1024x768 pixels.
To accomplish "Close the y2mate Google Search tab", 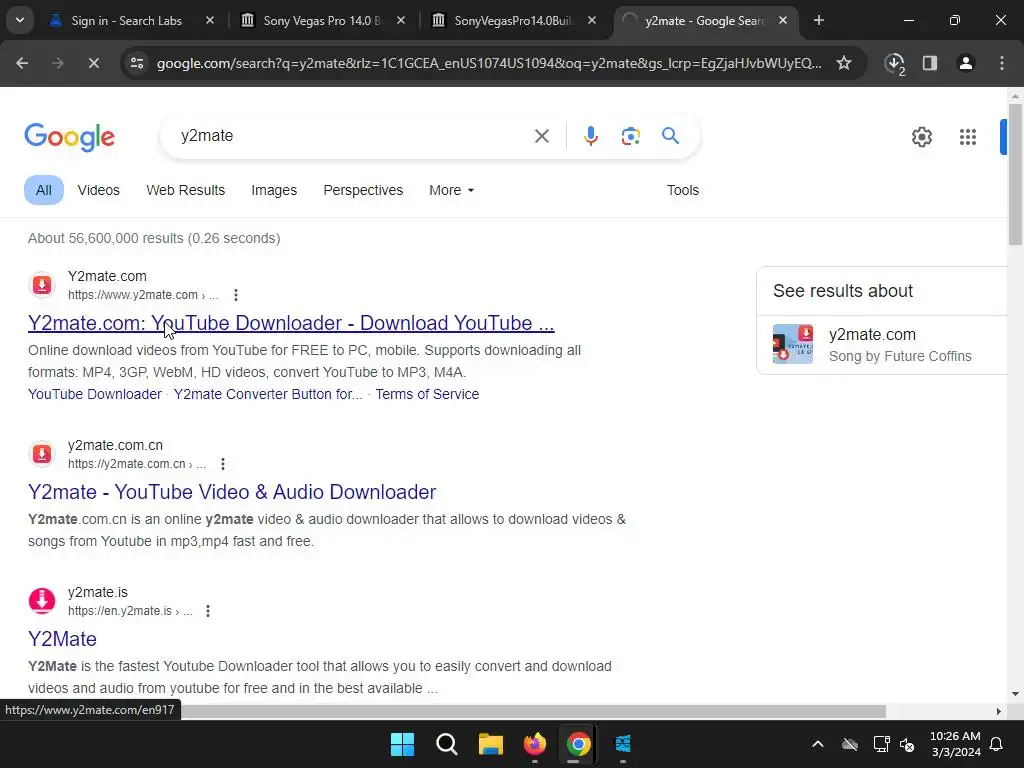I will click(x=783, y=20).
